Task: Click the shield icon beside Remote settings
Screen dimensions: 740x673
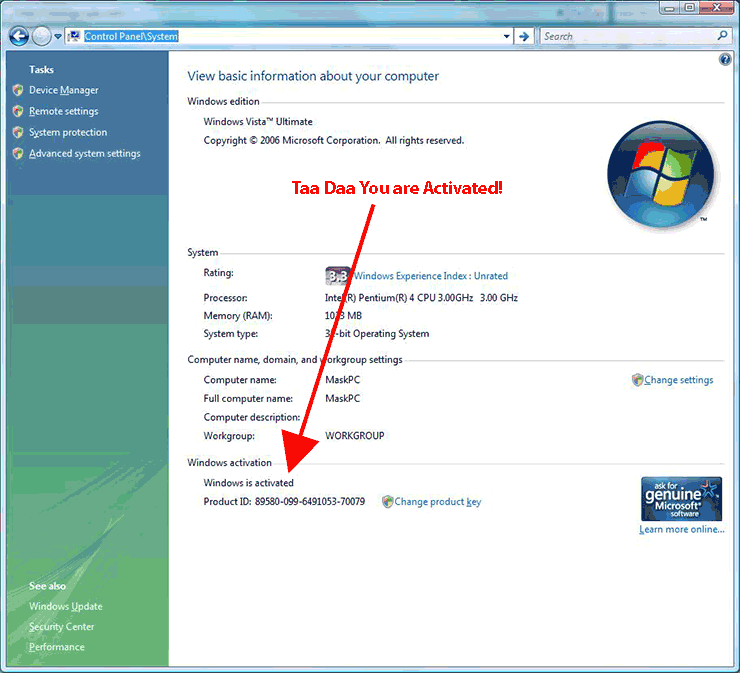Action: [x=18, y=111]
